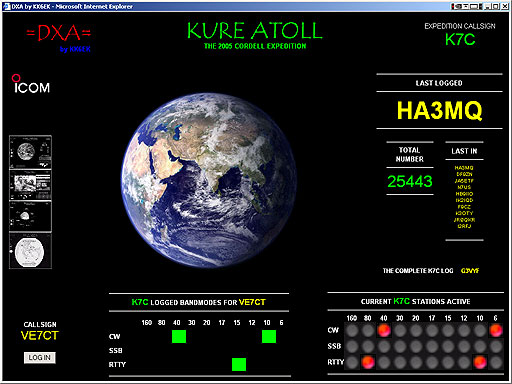Click the red DXA logo

[59, 33]
